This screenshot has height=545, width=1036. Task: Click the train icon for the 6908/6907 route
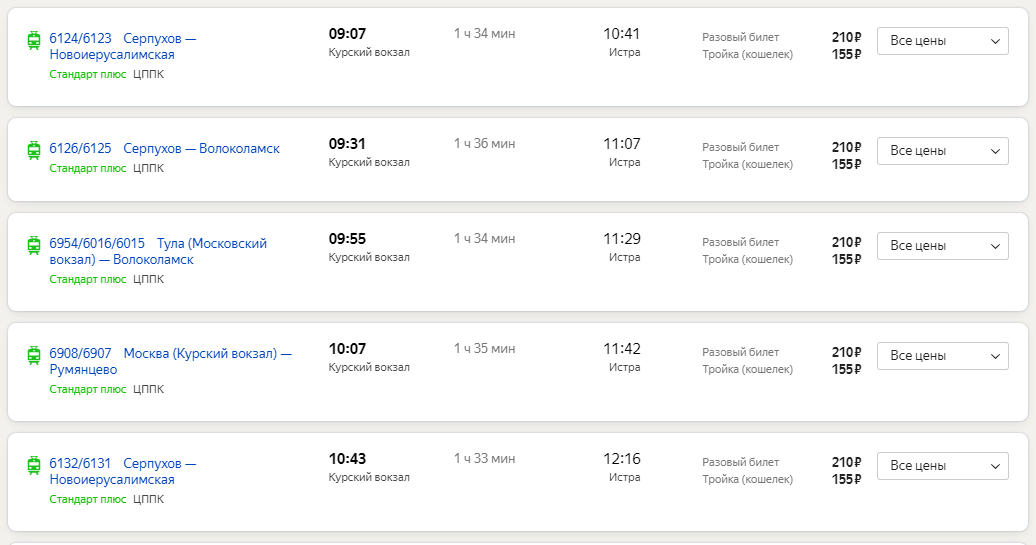pyautogui.click(x=34, y=355)
